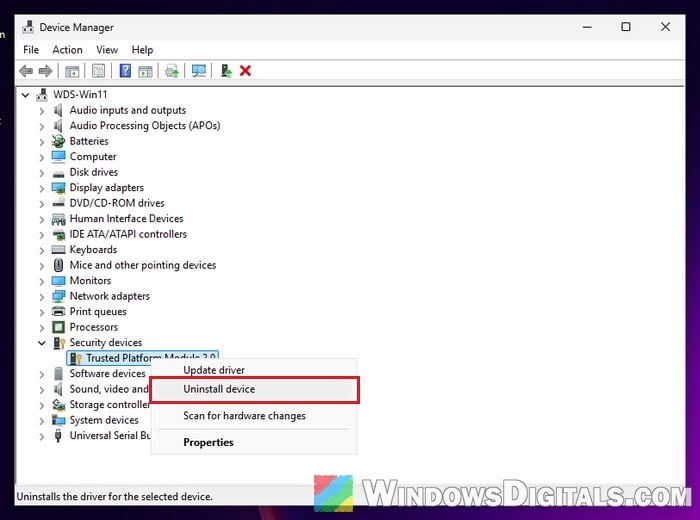Open the View menu

pos(107,50)
